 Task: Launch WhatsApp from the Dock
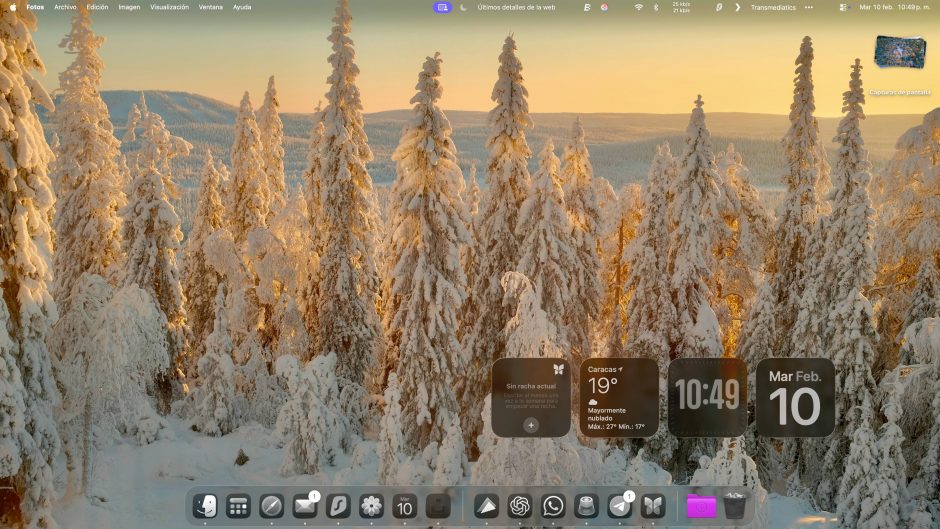click(553, 506)
